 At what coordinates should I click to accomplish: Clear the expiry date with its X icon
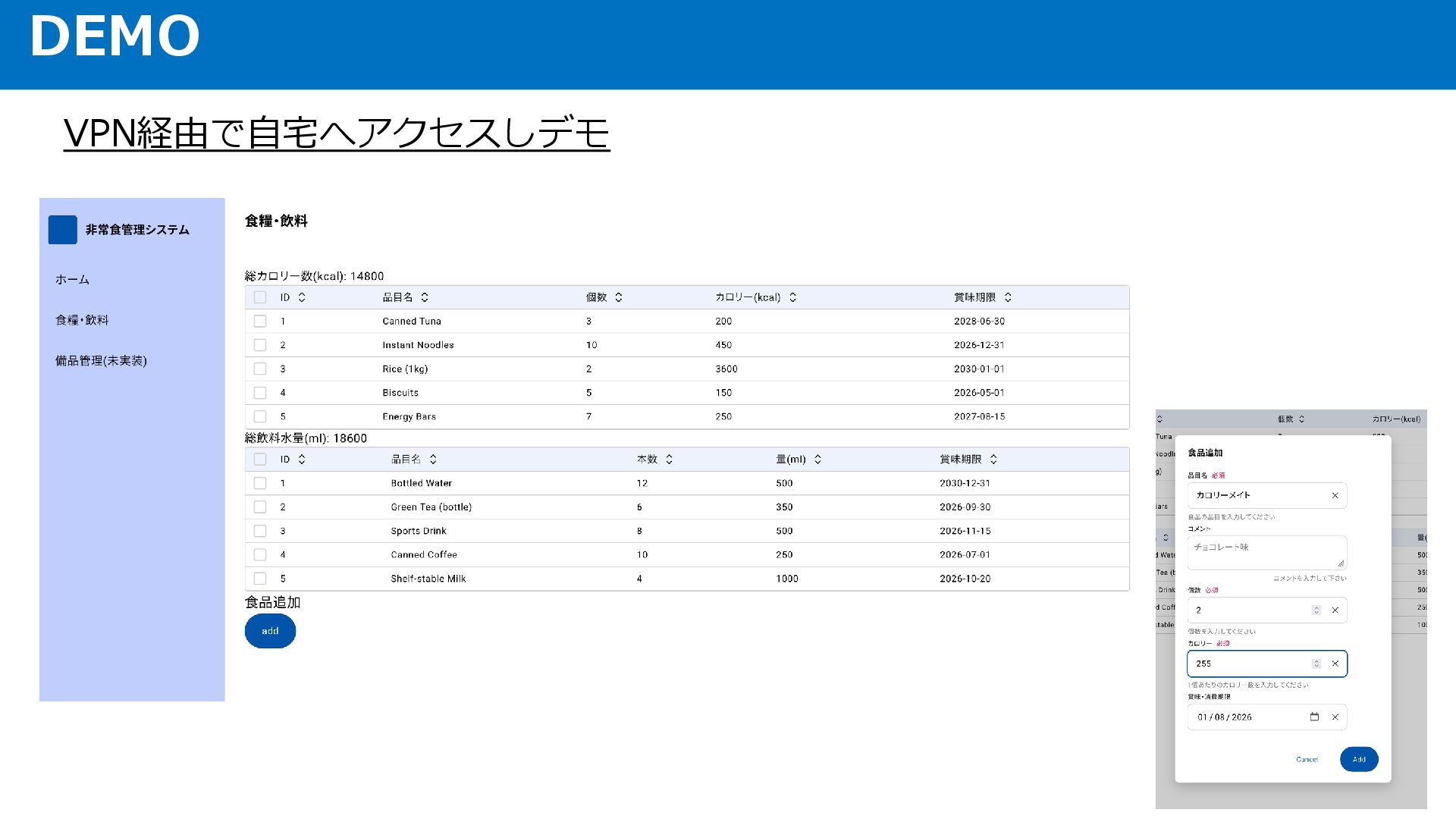(x=1335, y=717)
